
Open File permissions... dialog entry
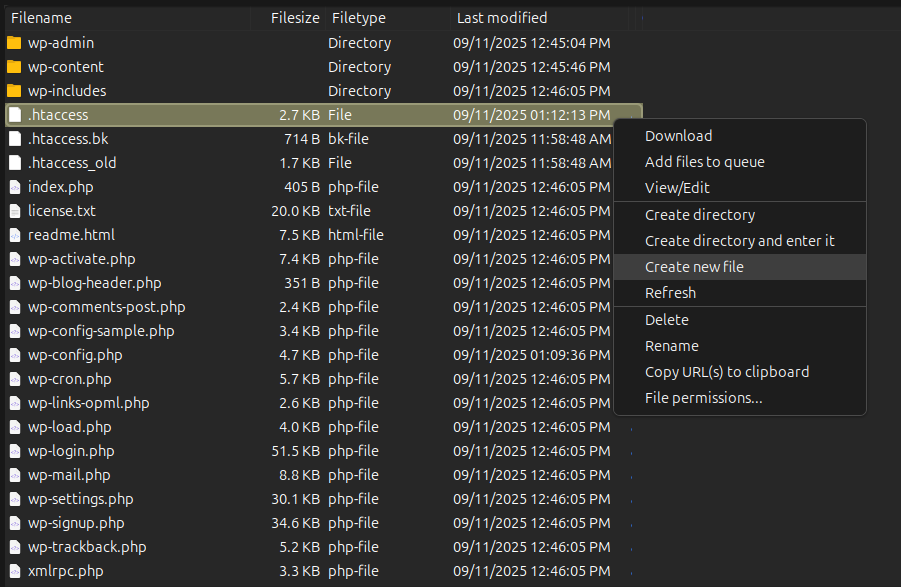[740, 398]
